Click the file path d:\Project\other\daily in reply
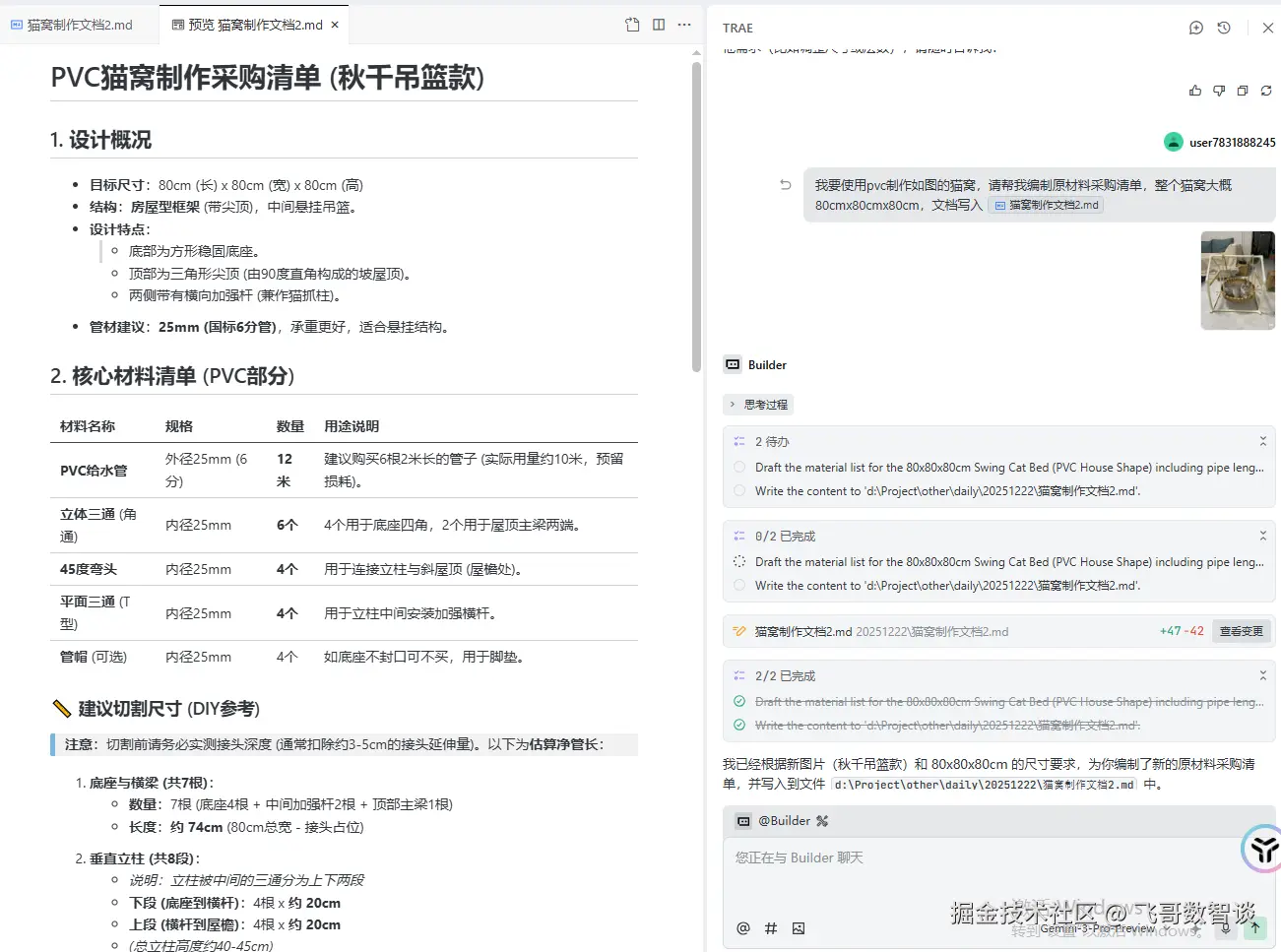This screenshot has width=1281, height=952. click(984, 785)
